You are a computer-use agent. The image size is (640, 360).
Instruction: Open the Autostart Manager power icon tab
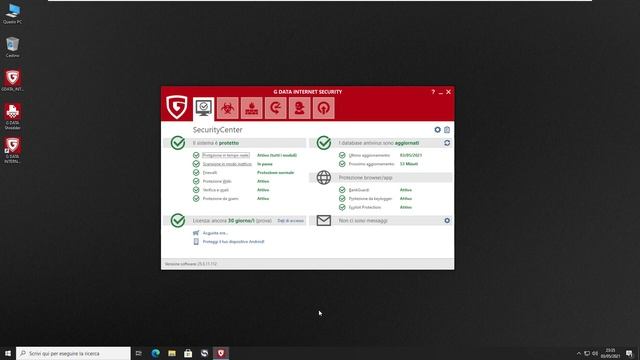coord(324,108)
